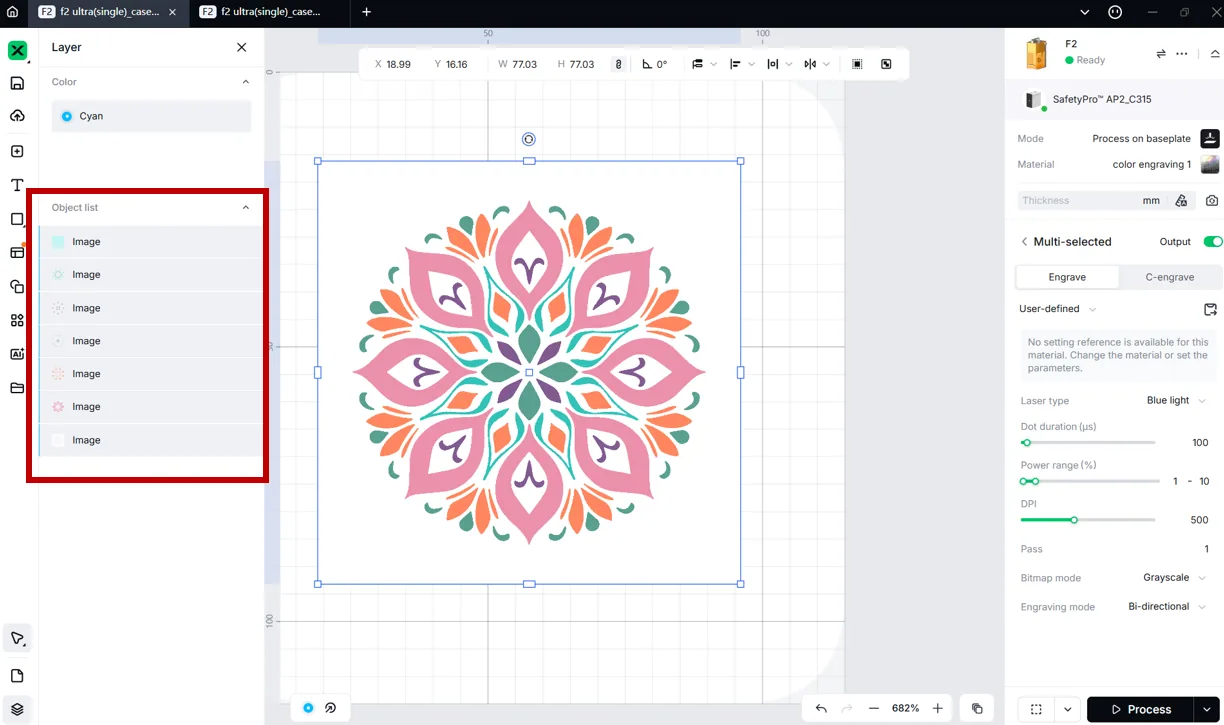This screenshot has height=725, width=1224.
Task: Close the Layer panel
Action: click(x=241, y=47)
